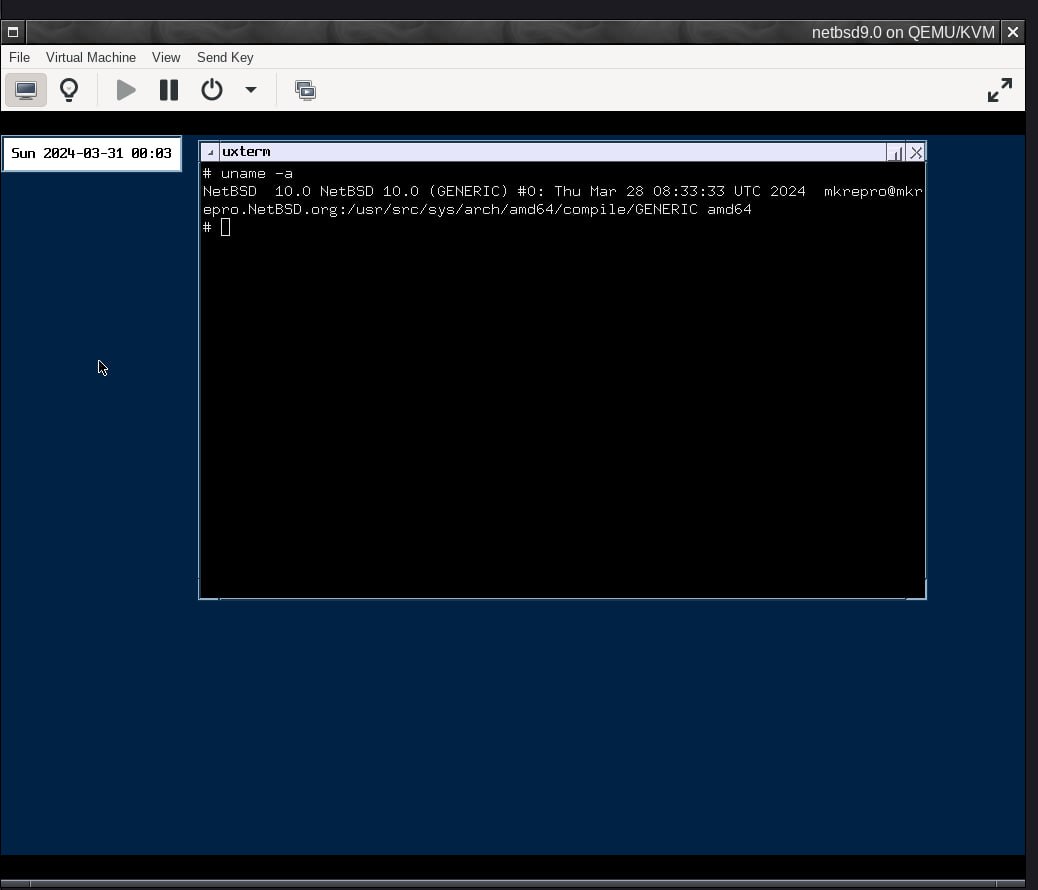The width and height of the screenshot is (1038, 890).
Task: Open the manage snapshots icon
Action: click(x=305, y=90)
